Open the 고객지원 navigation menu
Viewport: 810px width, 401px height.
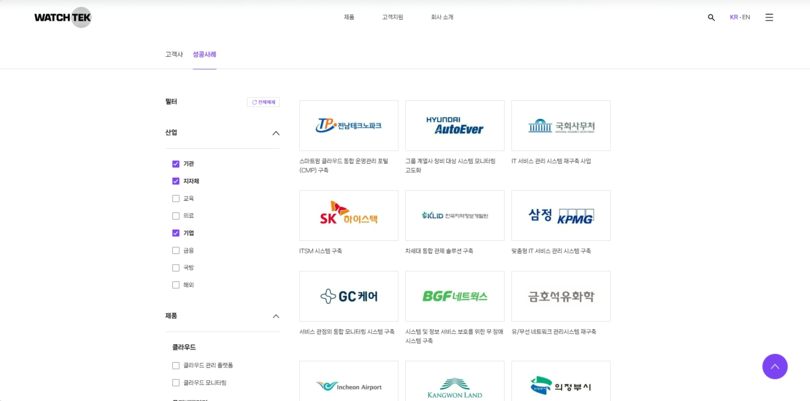click(x=393, y=18)
